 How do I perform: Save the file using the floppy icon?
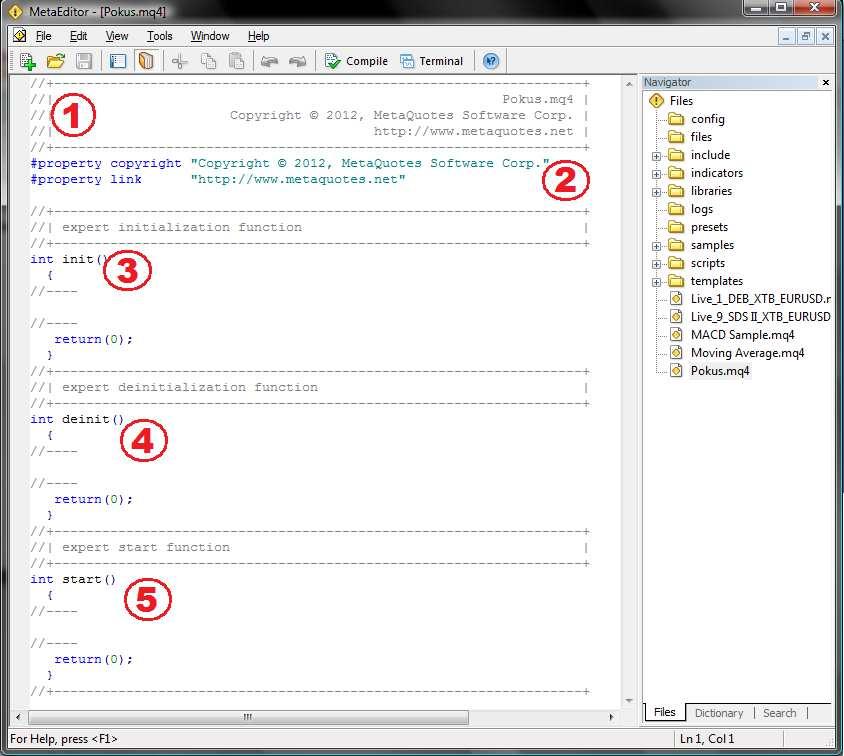(84, 61)
